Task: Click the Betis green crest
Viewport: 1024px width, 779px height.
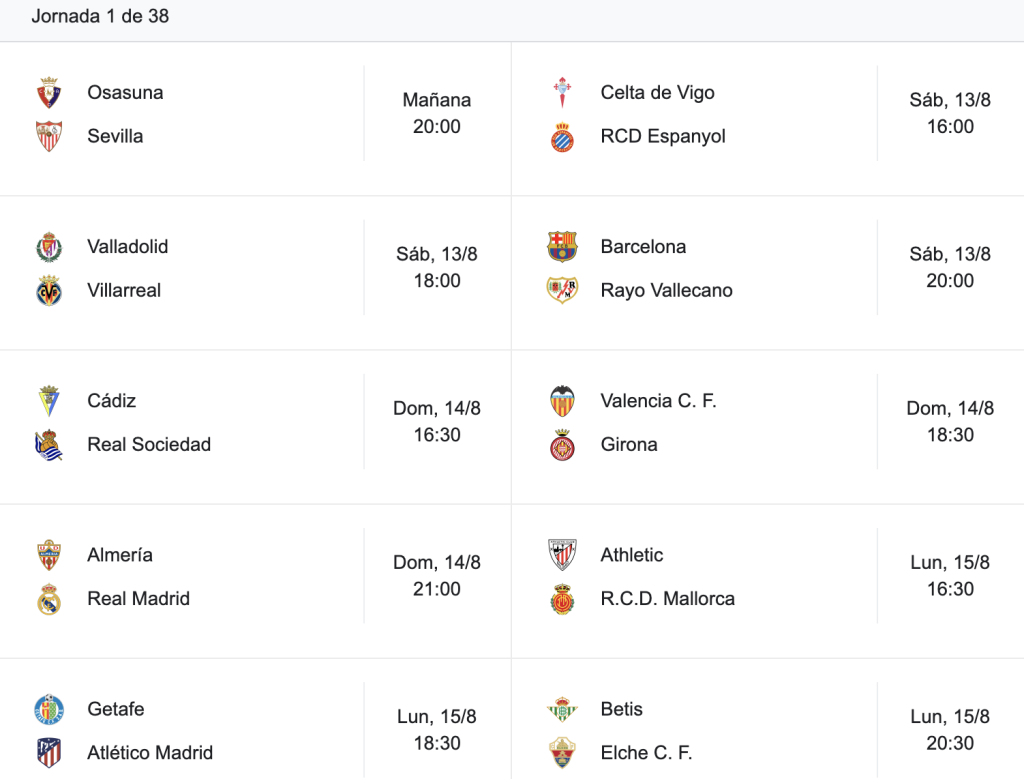Action: coord(562,709)
